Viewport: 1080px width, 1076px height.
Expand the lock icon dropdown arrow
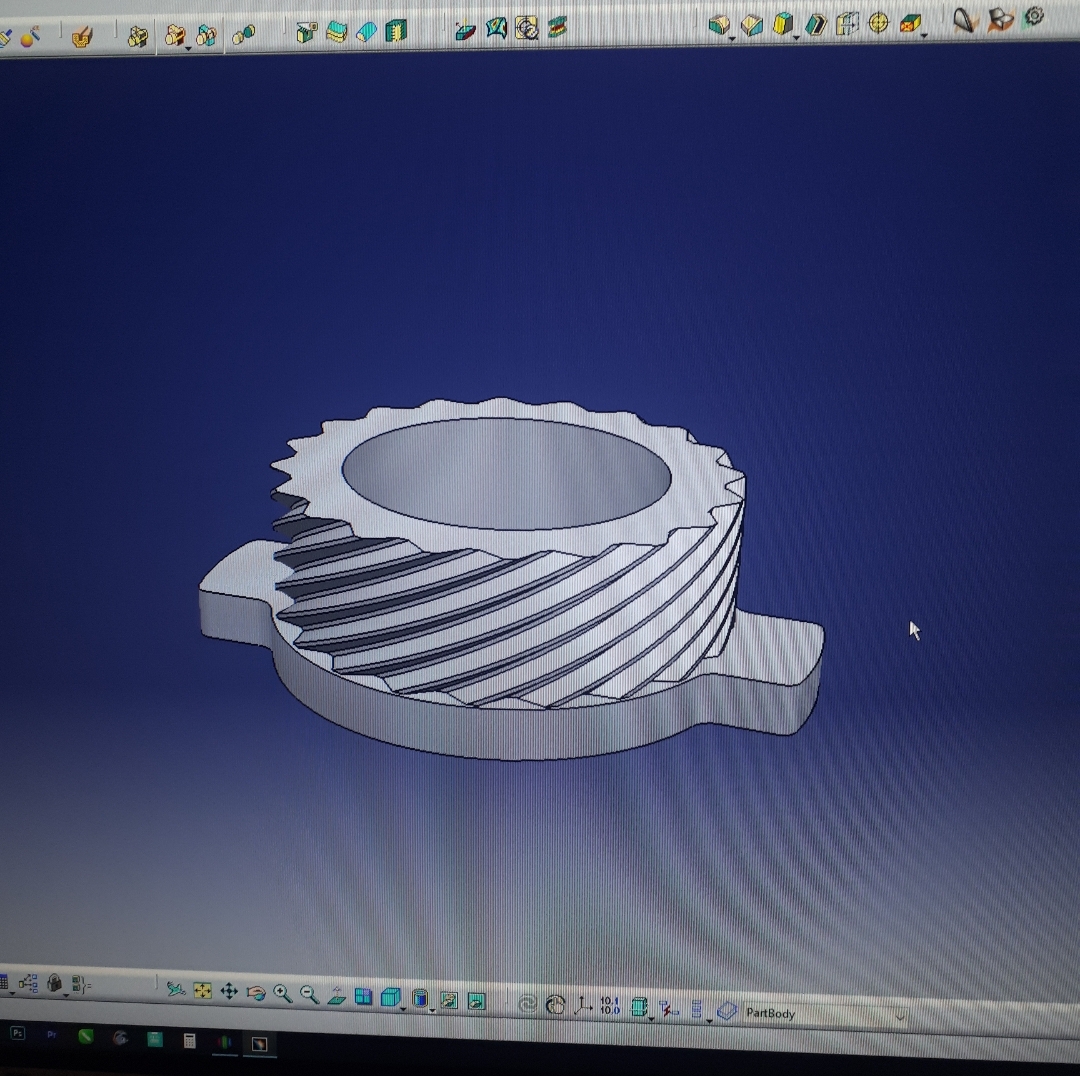(x=67, y=995)
